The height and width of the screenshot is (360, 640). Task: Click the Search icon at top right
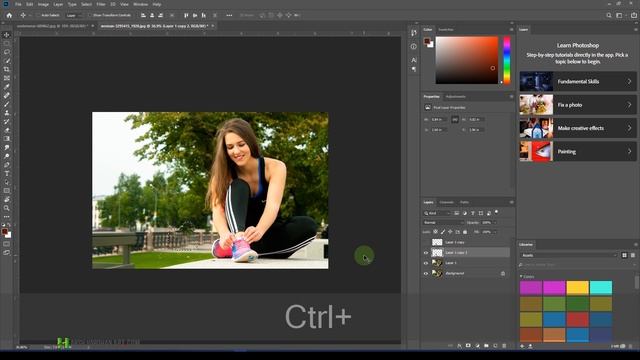coord(609,15)
